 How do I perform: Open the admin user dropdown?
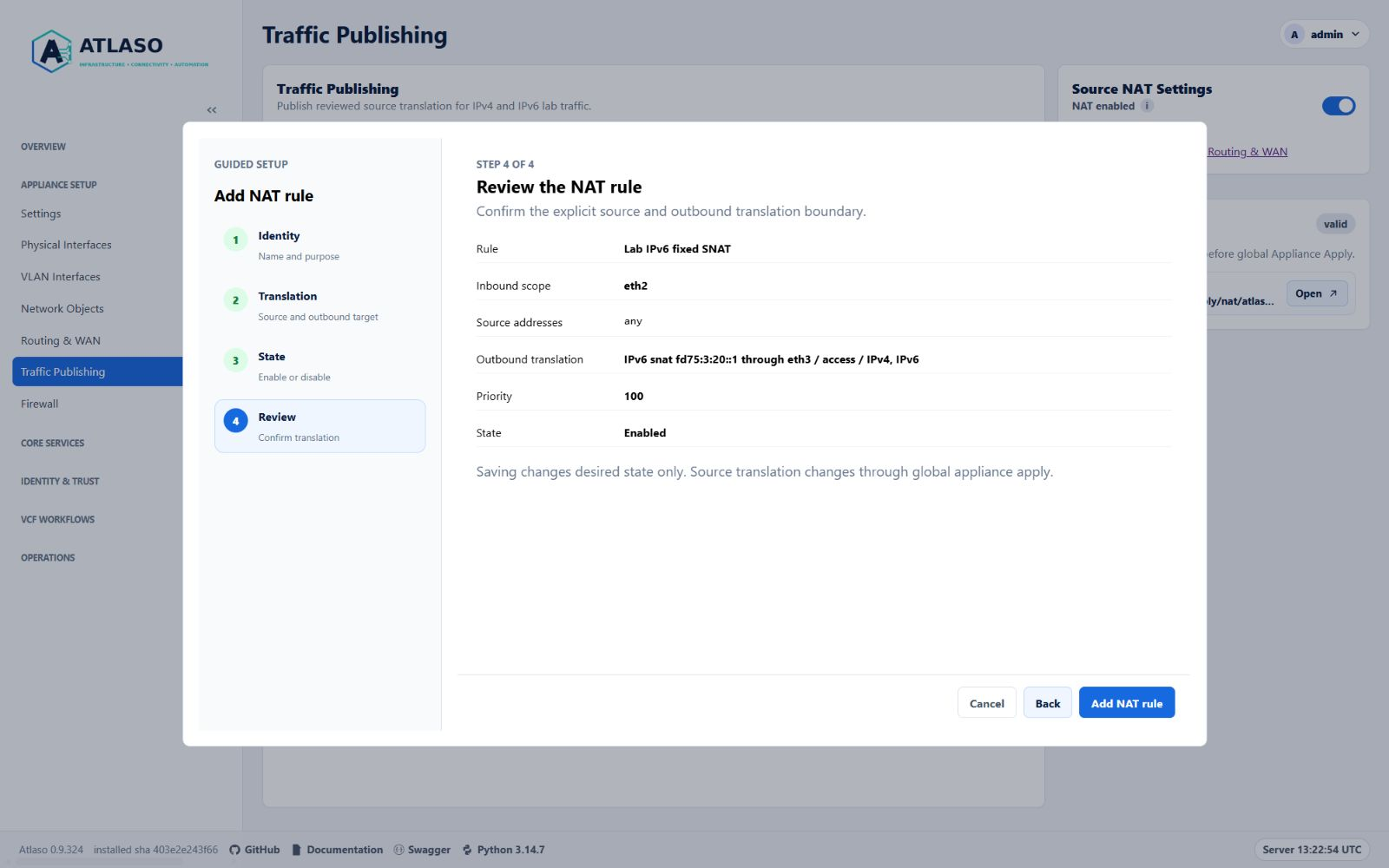click(x=1326, y=35)
